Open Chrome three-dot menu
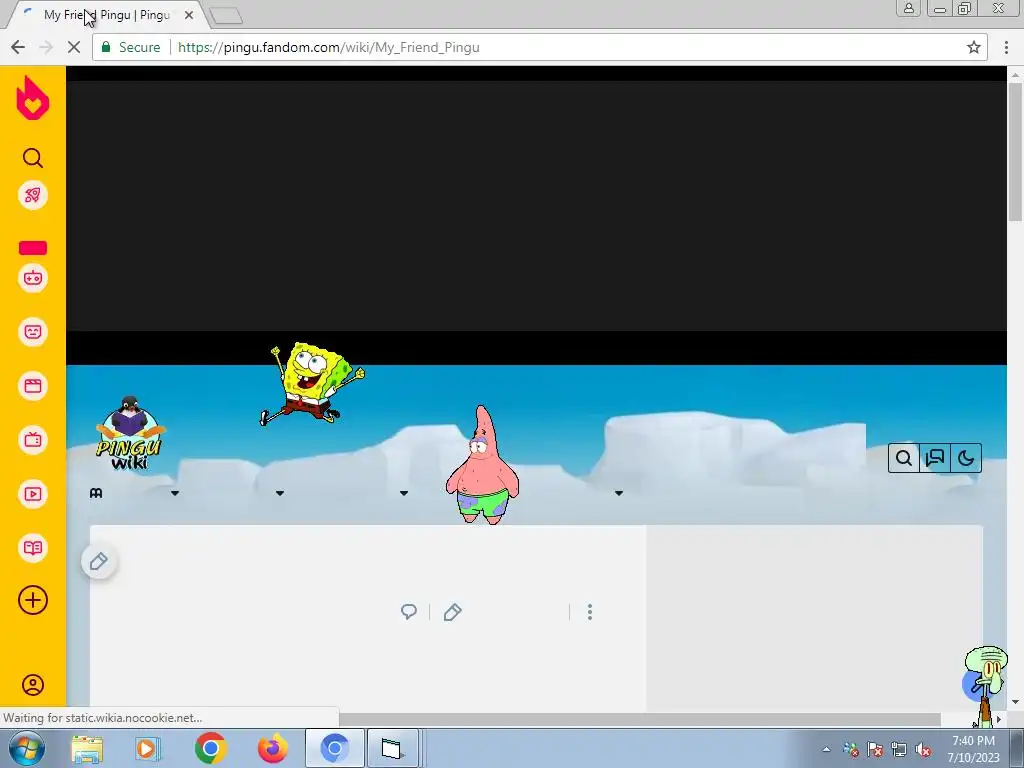The image size is (1024, 768). pyautogui.click(x=1006, y=47)
